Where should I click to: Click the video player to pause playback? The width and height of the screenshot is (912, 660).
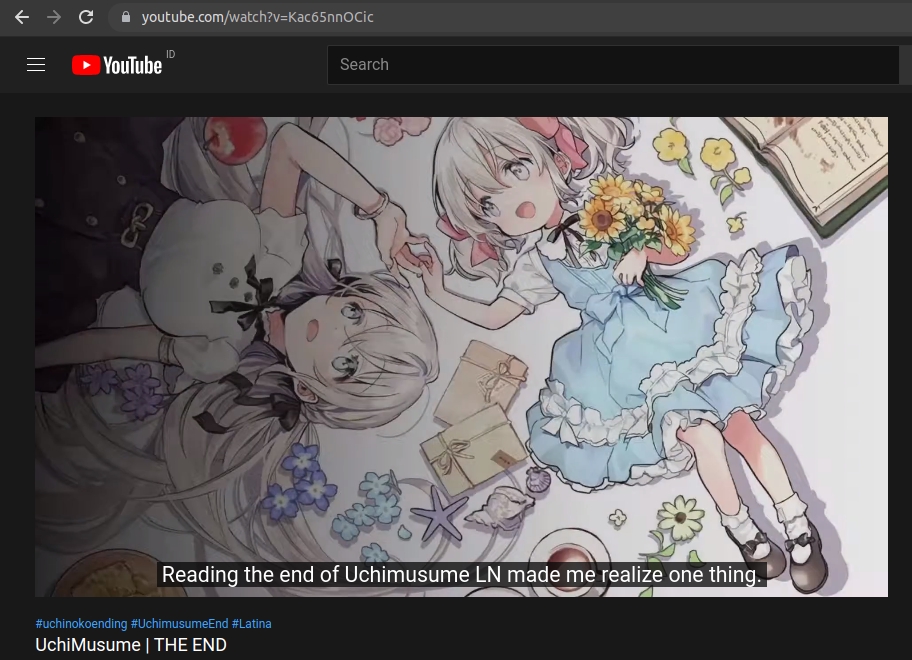461,356
